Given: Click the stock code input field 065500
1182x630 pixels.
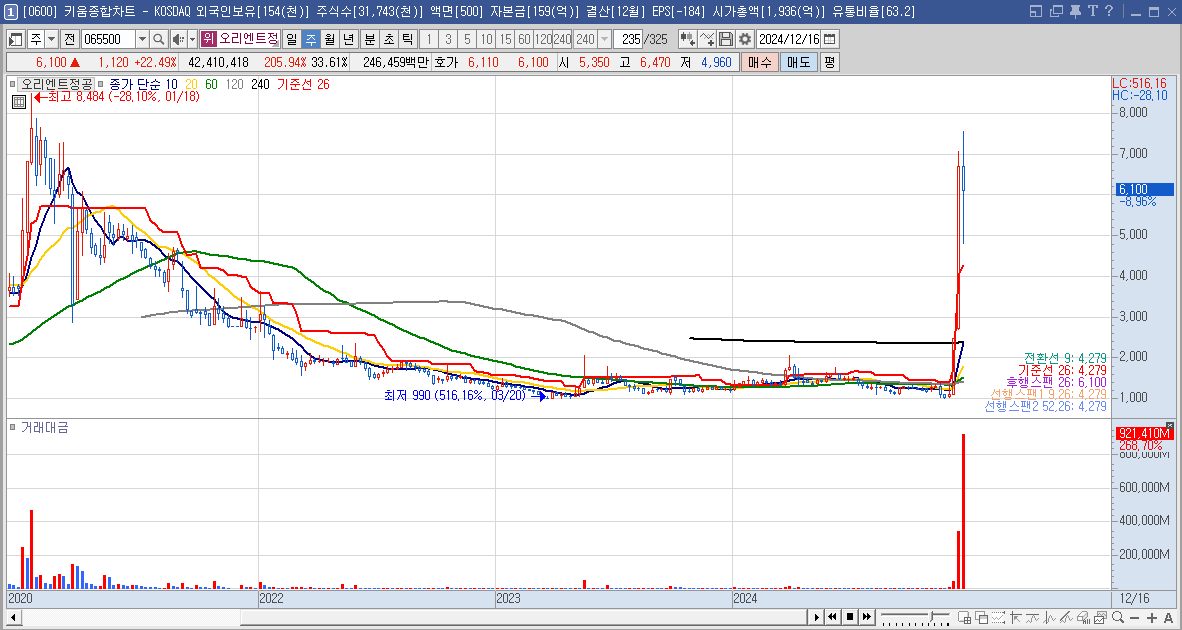Looking at the screenshot, I should pyautogui.click(x=108, y=39).
